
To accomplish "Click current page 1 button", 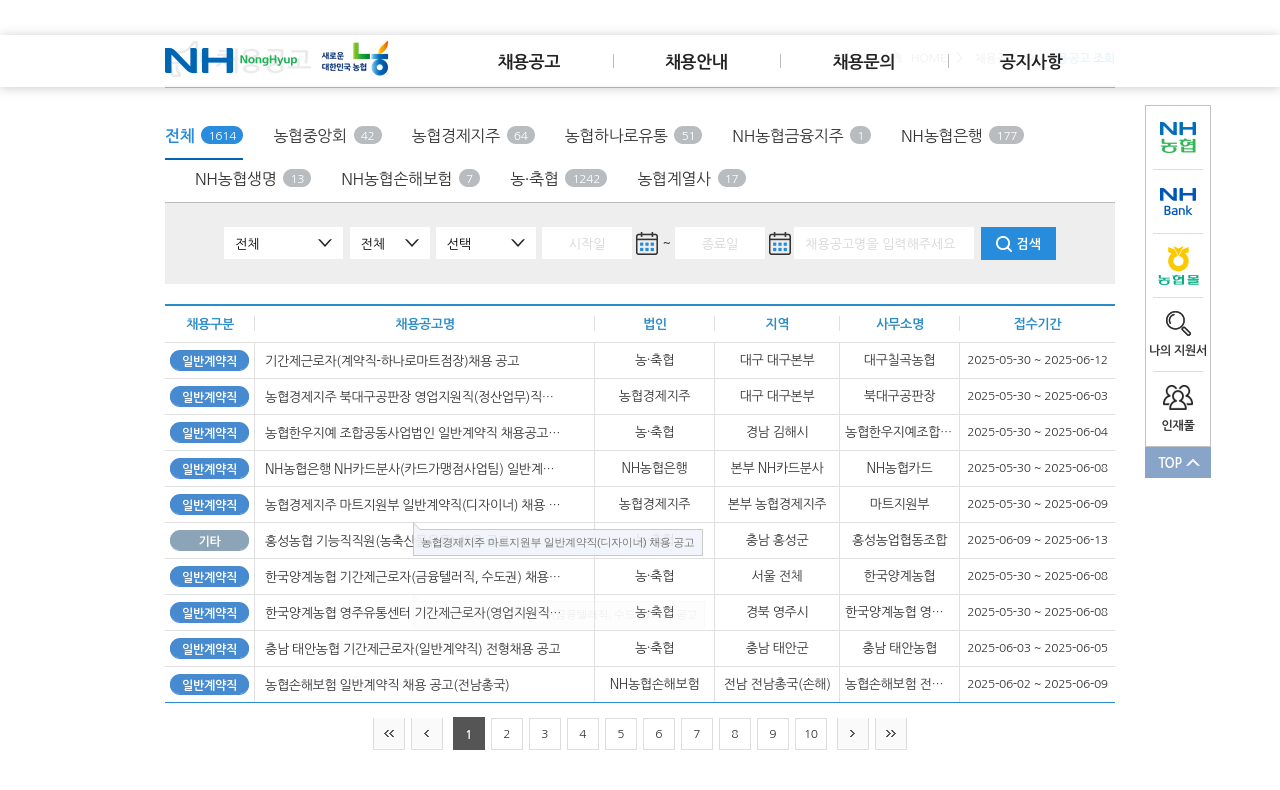I will click(x=469, y=734).
